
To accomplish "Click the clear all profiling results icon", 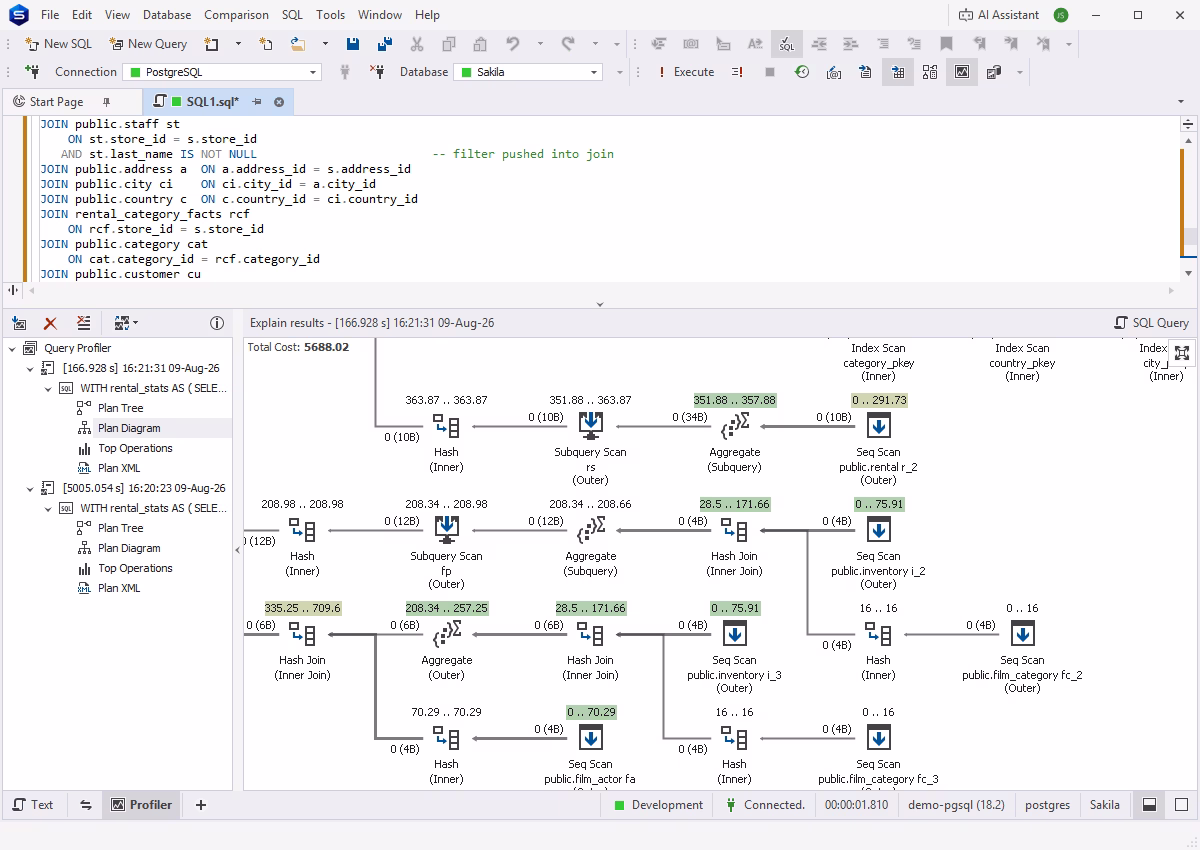I will (x=83, y=323).
